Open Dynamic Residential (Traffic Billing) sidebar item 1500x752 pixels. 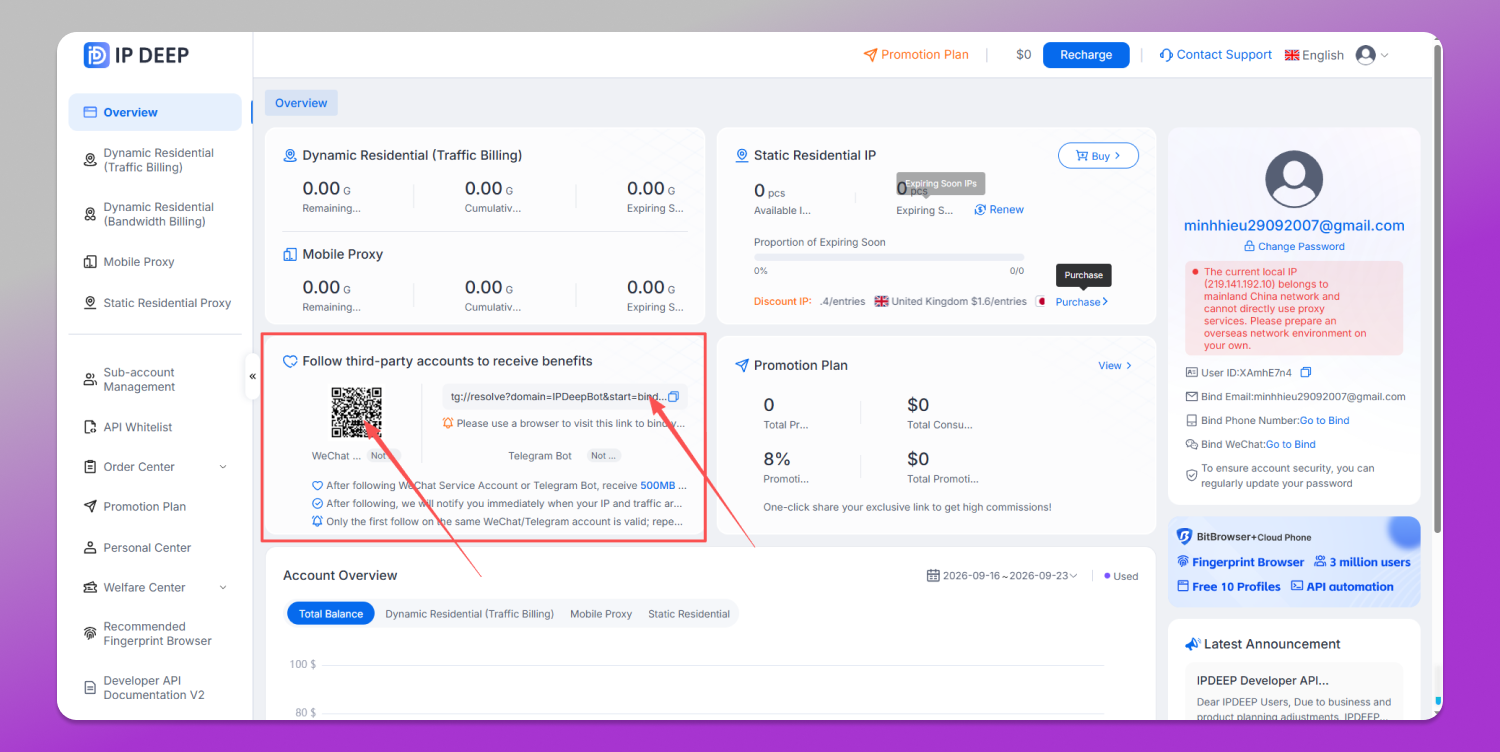coord(155,160)
